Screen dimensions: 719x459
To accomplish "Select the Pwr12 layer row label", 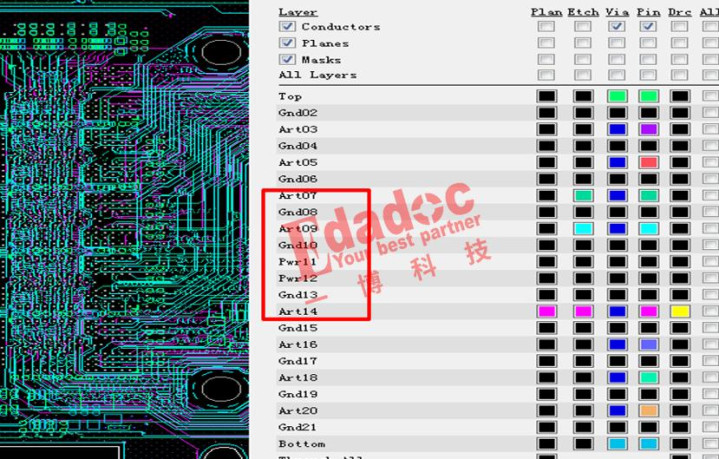I will (x=298, y=278).
